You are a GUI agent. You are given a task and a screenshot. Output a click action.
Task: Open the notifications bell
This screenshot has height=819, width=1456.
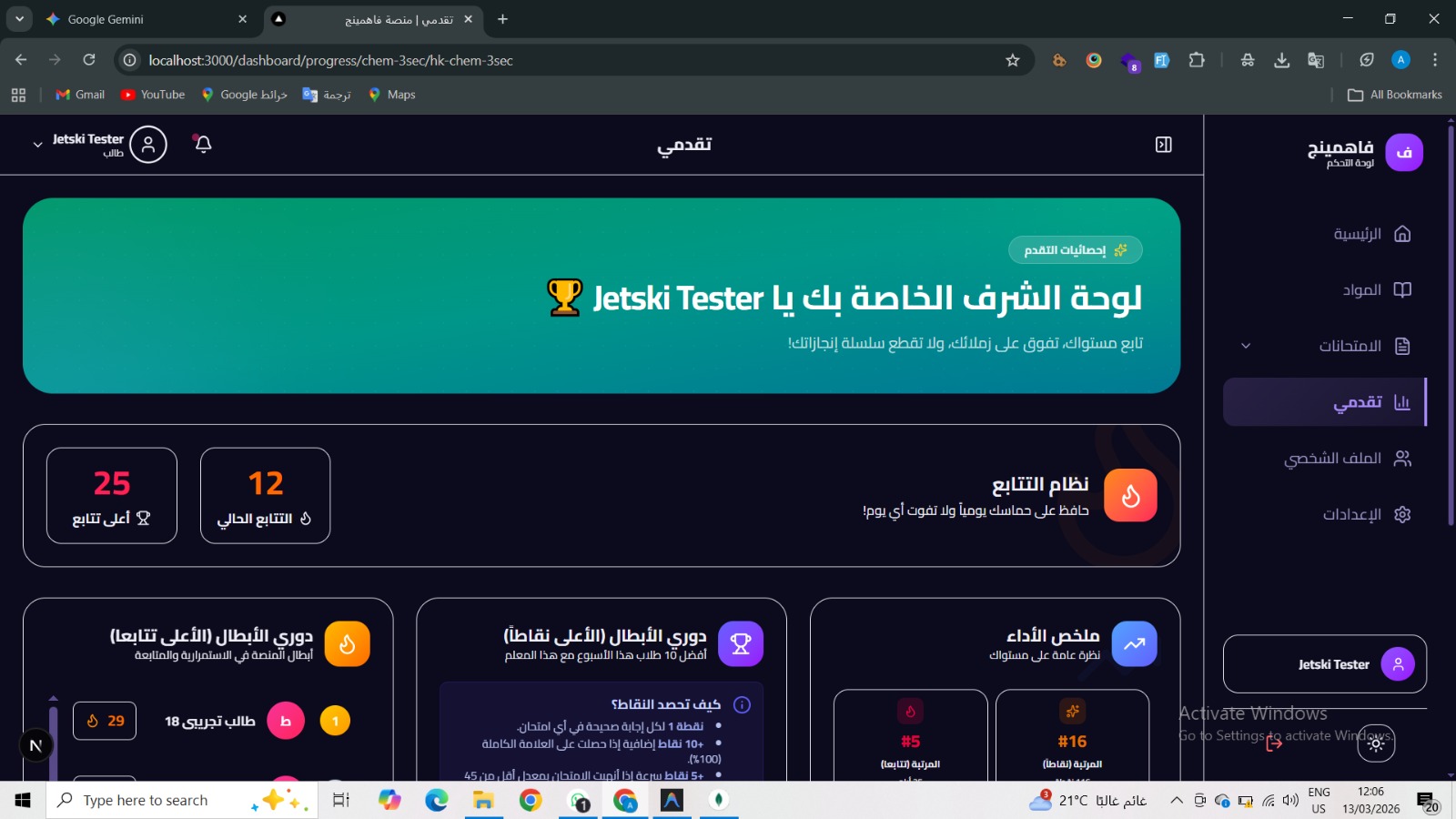click(203, 144)
